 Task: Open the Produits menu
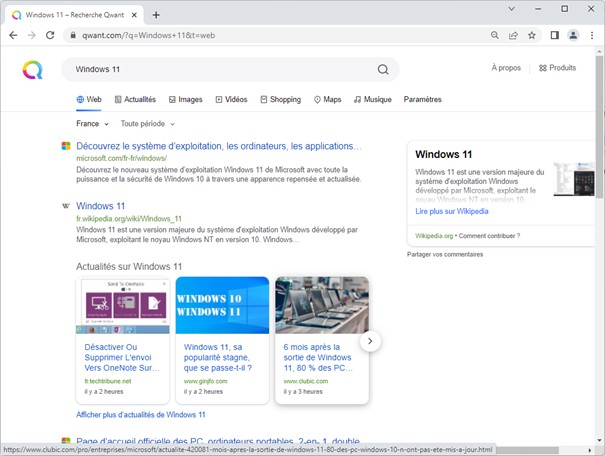point(557,68)
